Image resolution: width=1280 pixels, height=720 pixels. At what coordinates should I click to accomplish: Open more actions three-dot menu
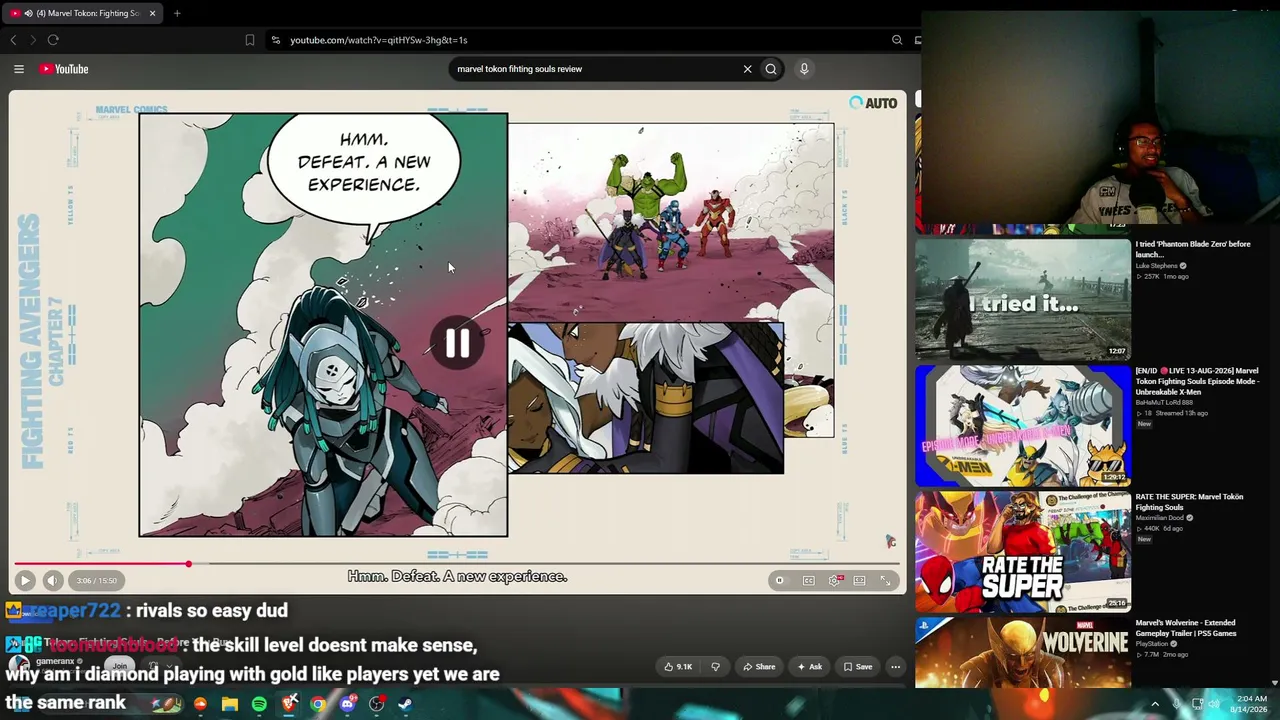[896, 667]
